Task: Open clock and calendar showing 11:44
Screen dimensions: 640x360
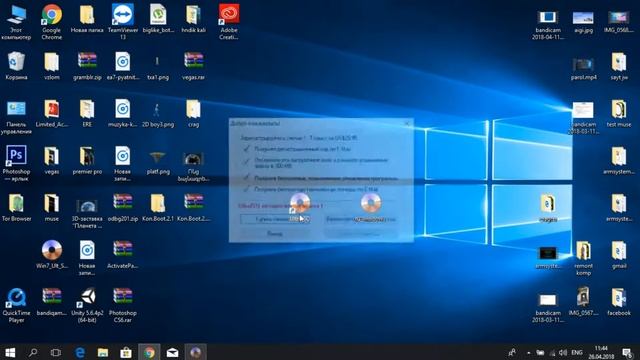Action: click(x=601, y=352)
